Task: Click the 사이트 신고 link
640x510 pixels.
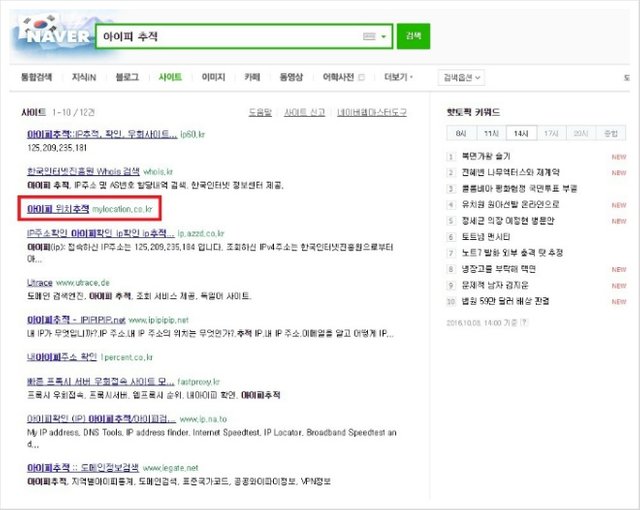Action: tap(304, 112)
